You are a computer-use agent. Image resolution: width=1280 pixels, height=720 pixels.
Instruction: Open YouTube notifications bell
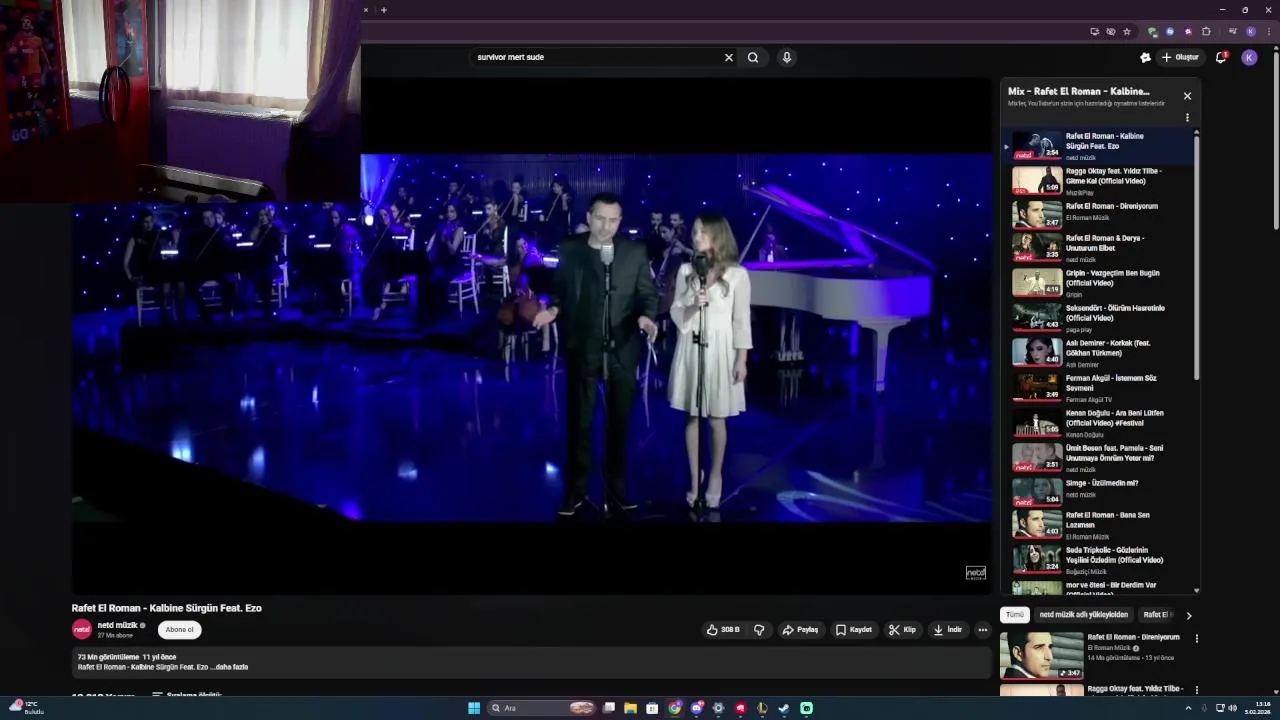tap(1221, 57)
